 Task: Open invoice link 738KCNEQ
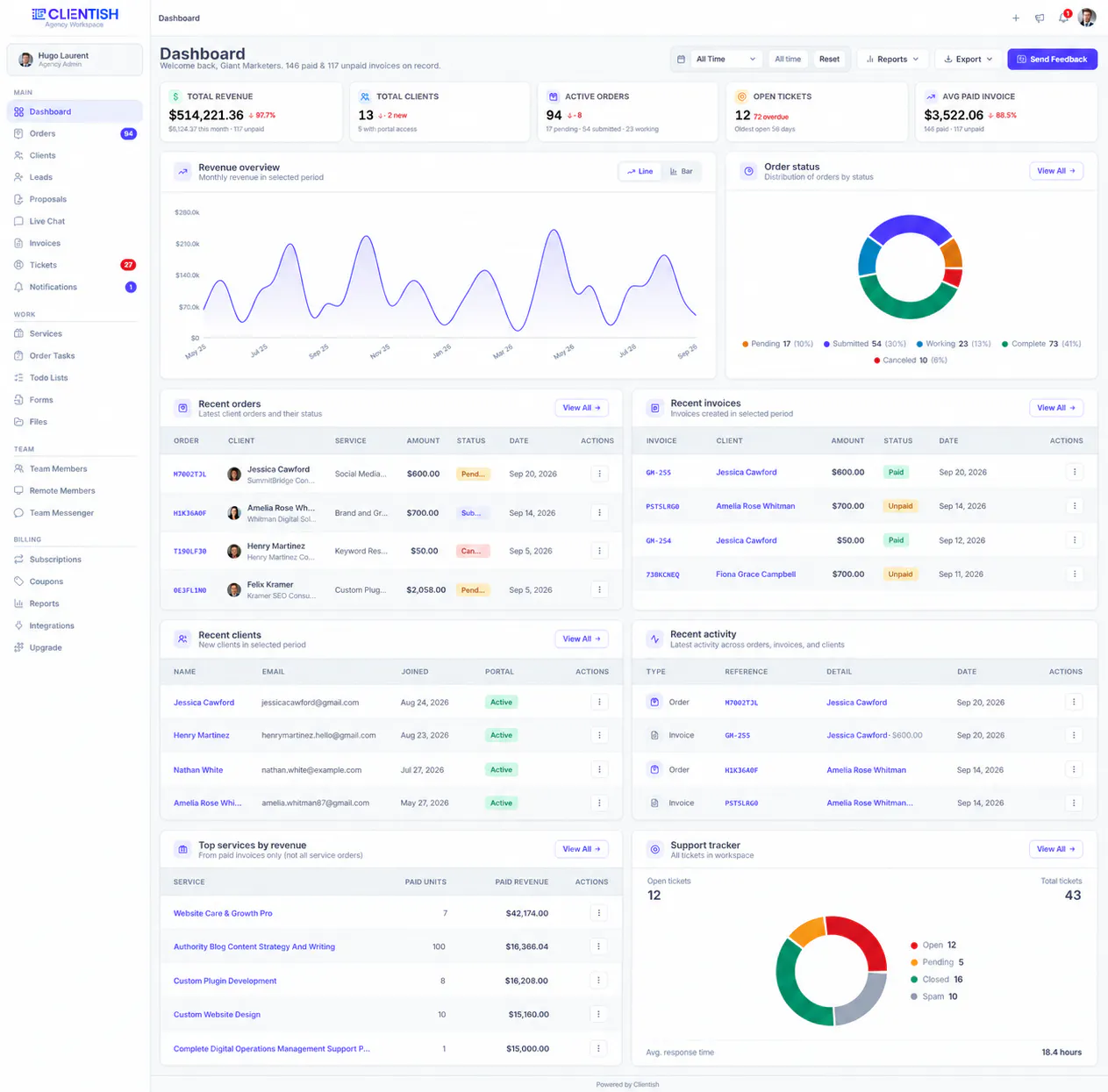(x=663, y=575)
